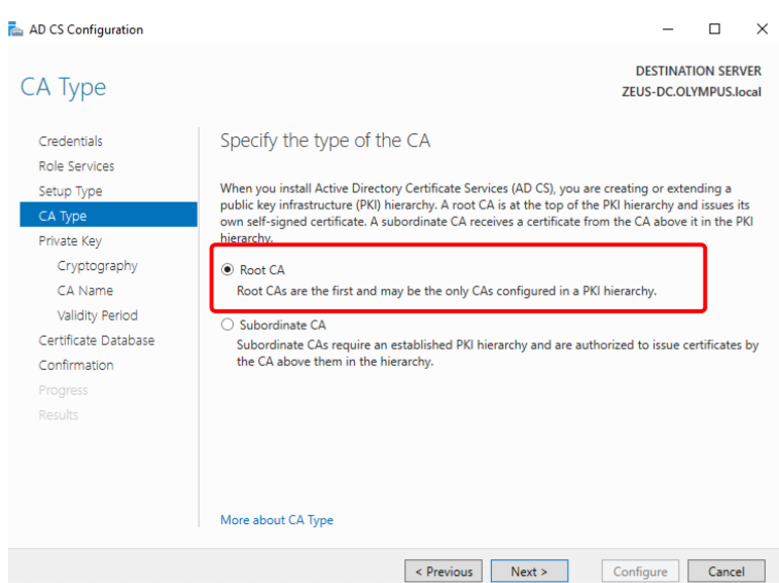Click the Previous button
The width and height of the screenshot is (779, 583).
pyautogui.click(x=443, y=571)
